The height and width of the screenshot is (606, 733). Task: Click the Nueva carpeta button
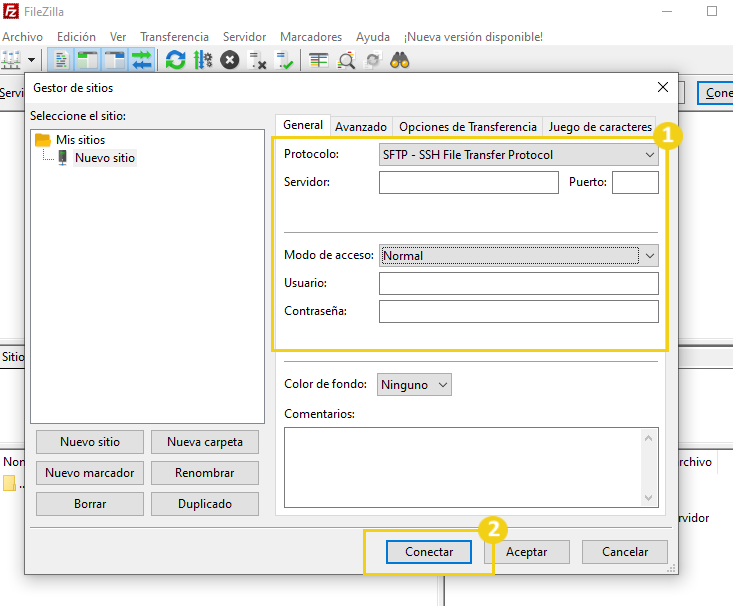click(205, 442)
